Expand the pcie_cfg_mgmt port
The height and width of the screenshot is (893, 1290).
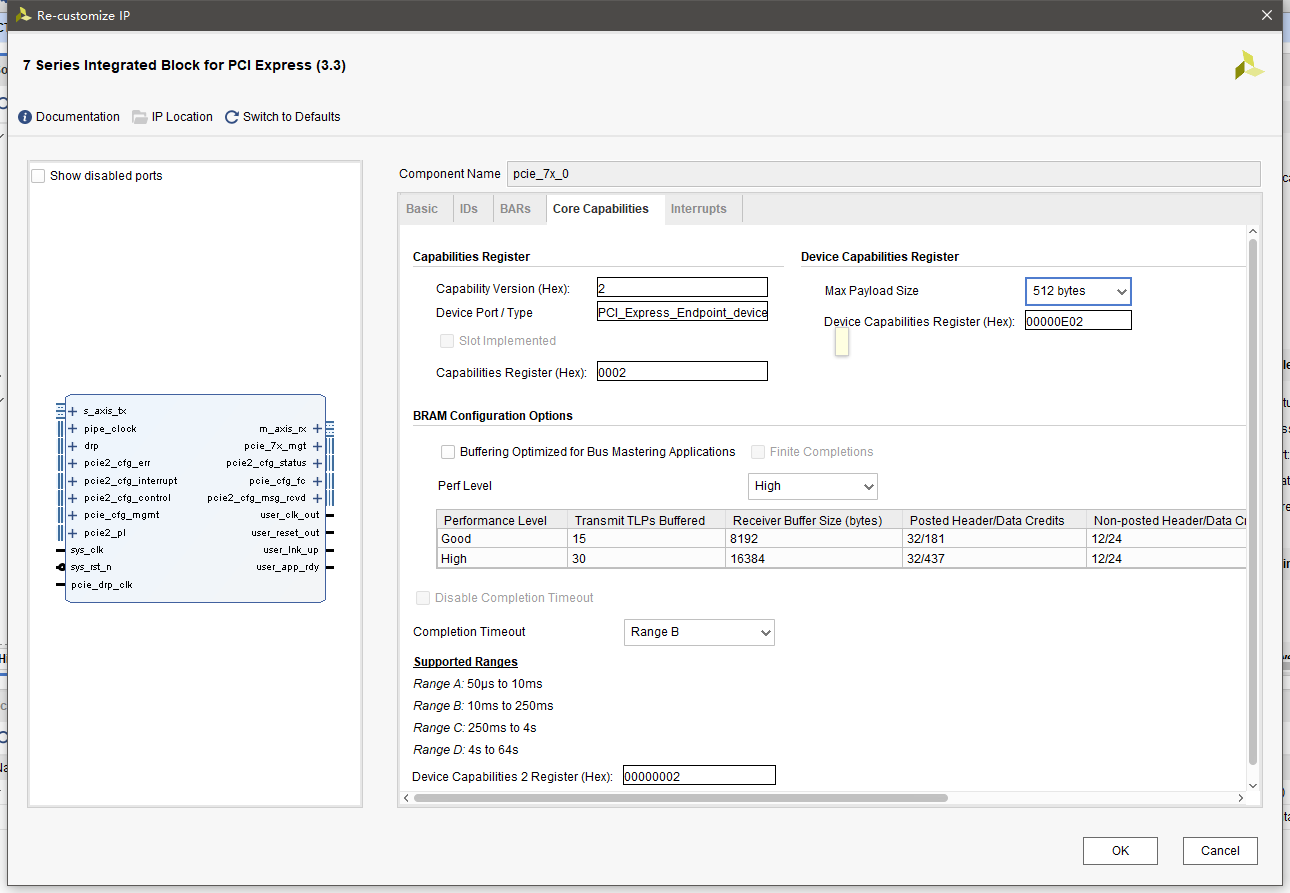(72, 515)
